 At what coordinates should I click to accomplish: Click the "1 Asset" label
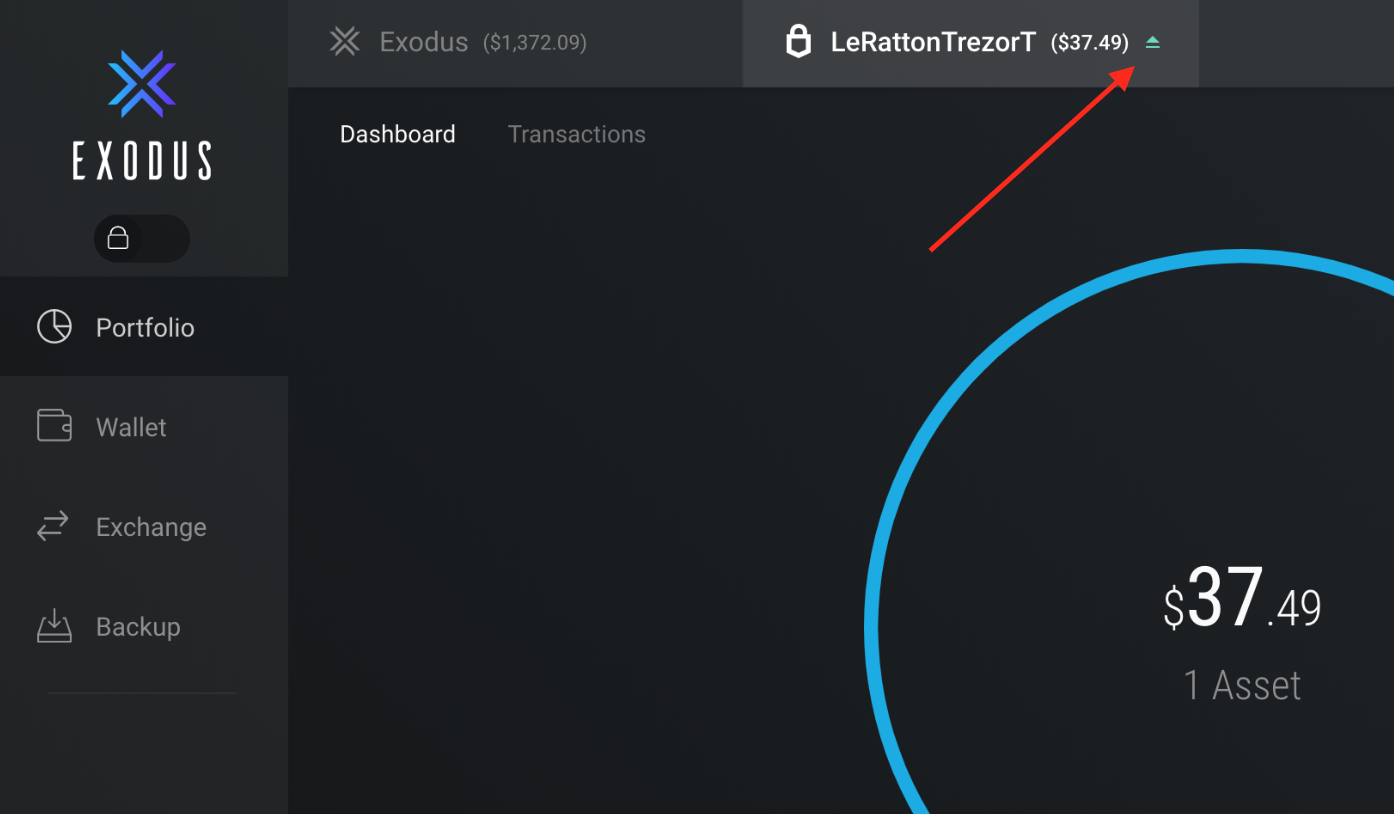click(1242, 686)
